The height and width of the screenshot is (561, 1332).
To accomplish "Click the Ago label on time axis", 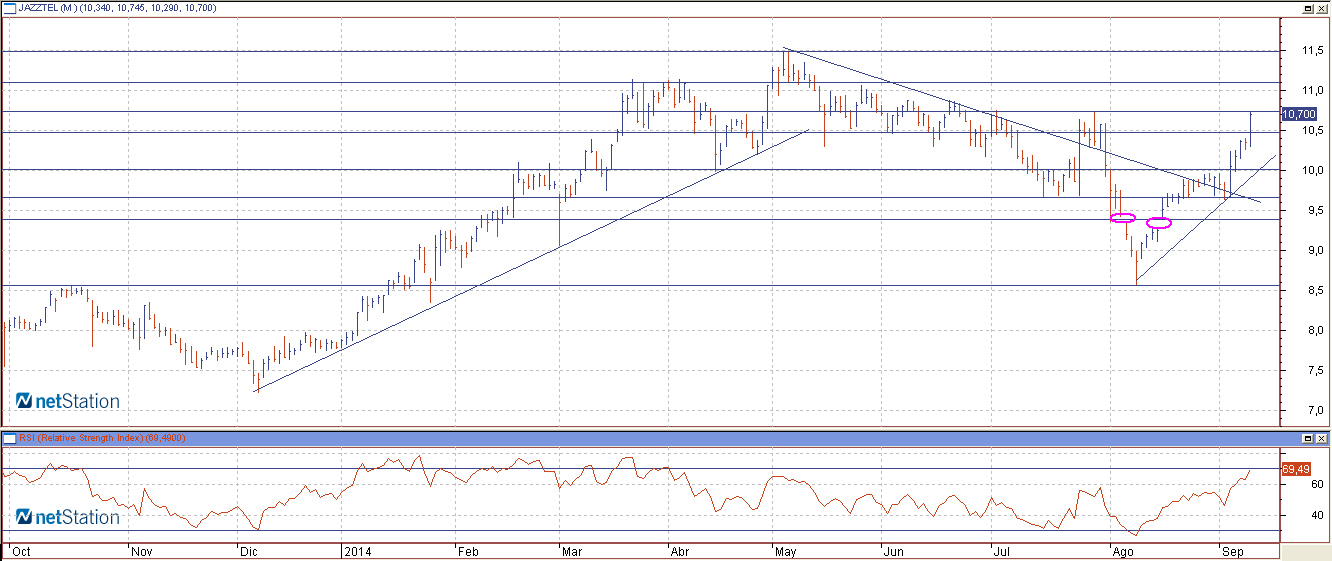I will click(1123, 550).
